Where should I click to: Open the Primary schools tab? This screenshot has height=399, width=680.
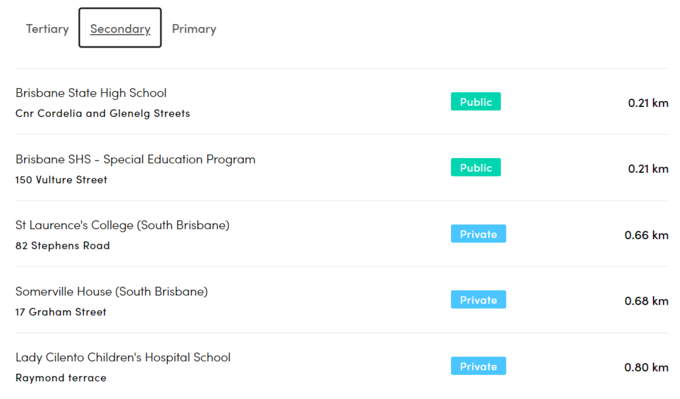(194, 29)
